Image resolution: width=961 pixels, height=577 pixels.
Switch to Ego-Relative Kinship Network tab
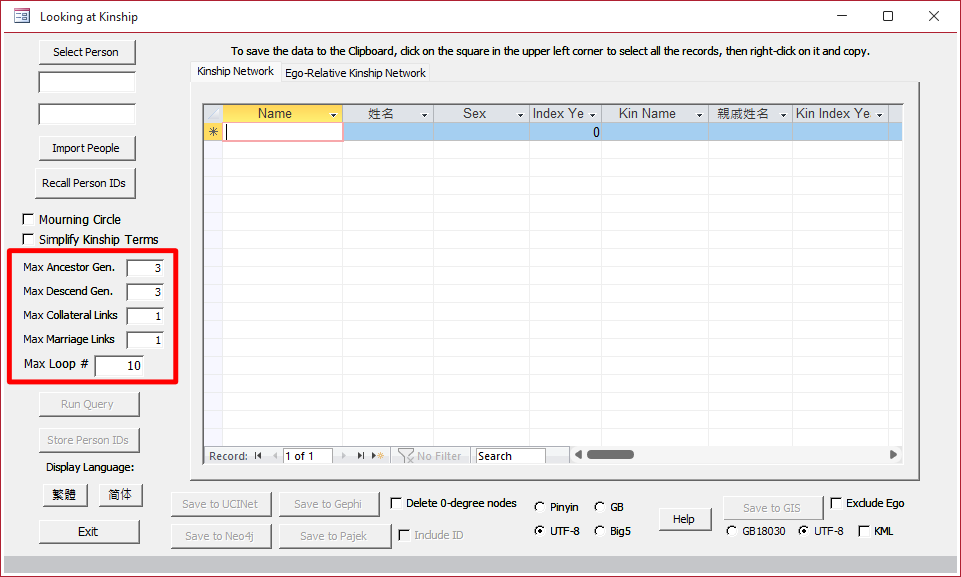tap(355, 73)
